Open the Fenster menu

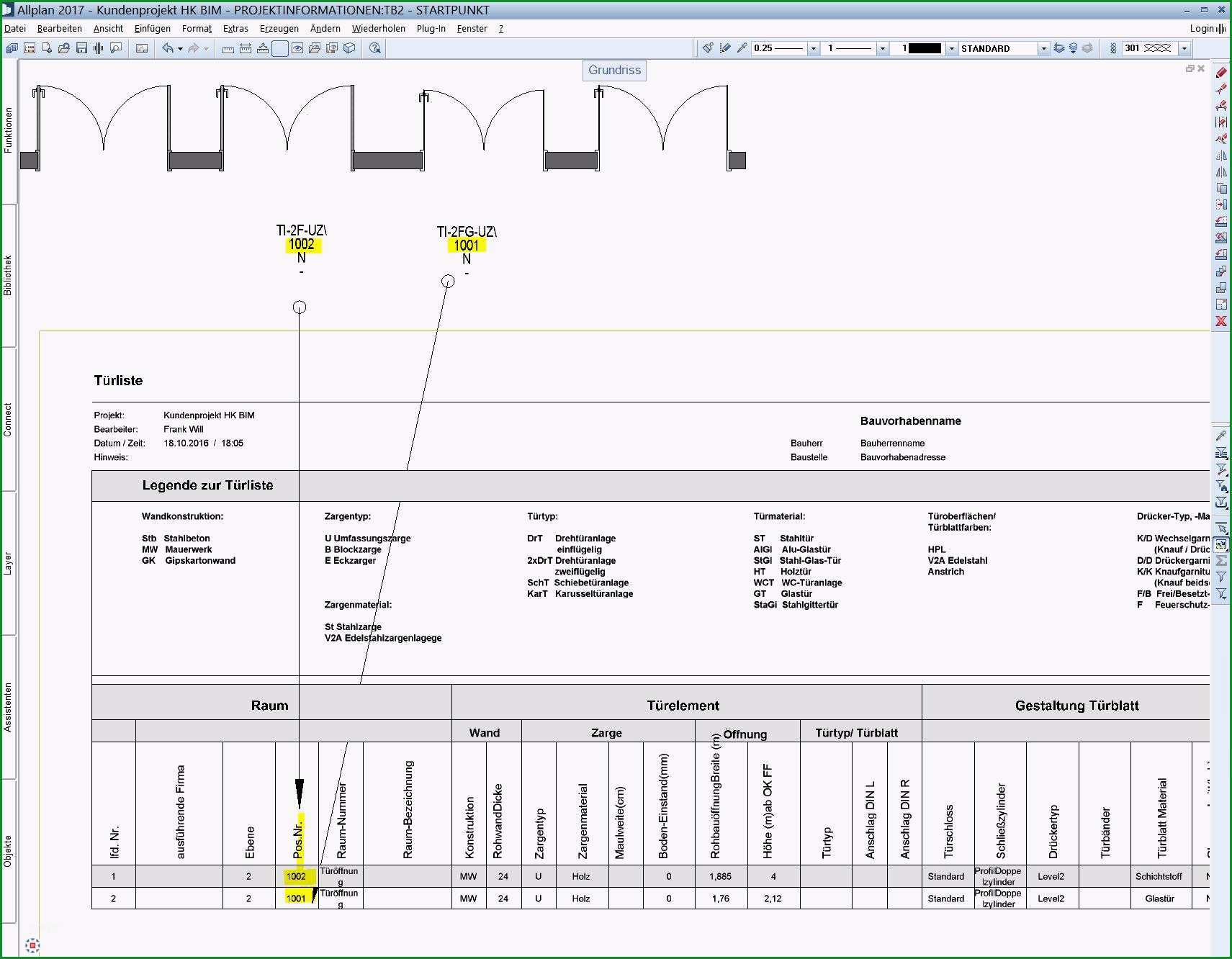click(472, 29)
